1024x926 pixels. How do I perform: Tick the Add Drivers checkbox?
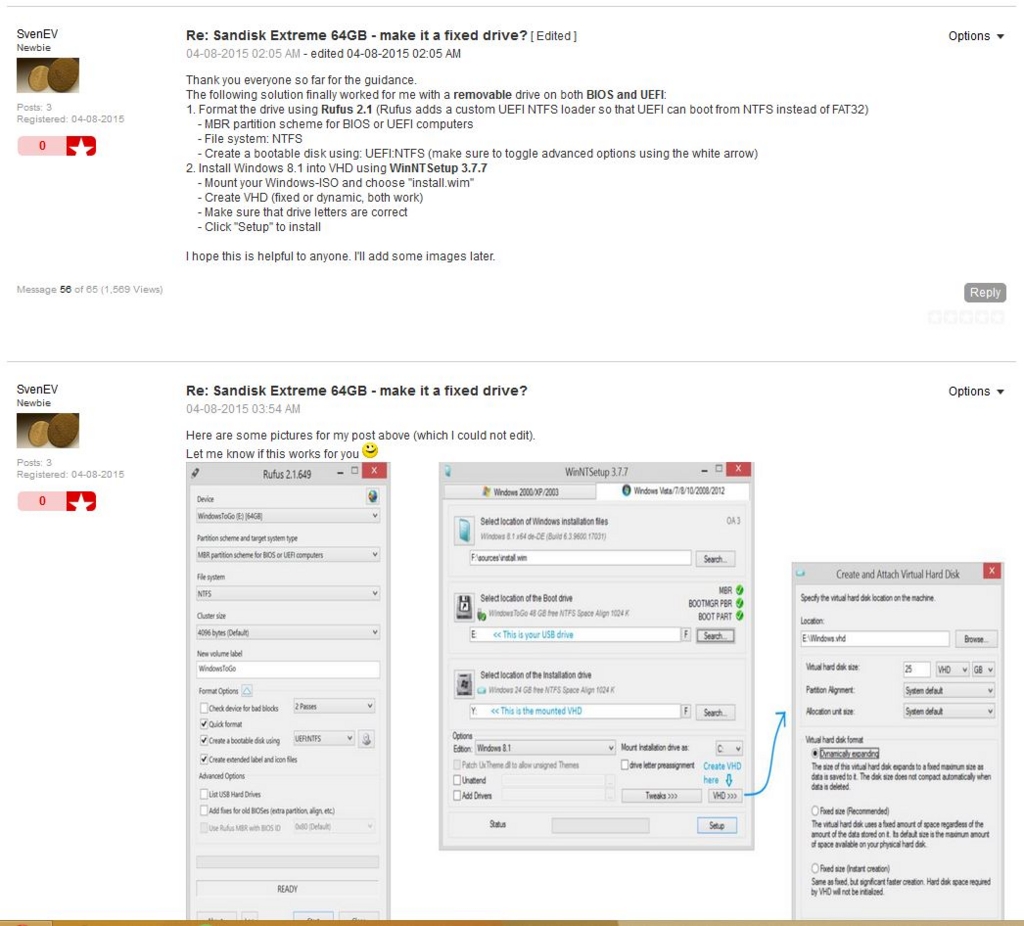pos(457,795)
